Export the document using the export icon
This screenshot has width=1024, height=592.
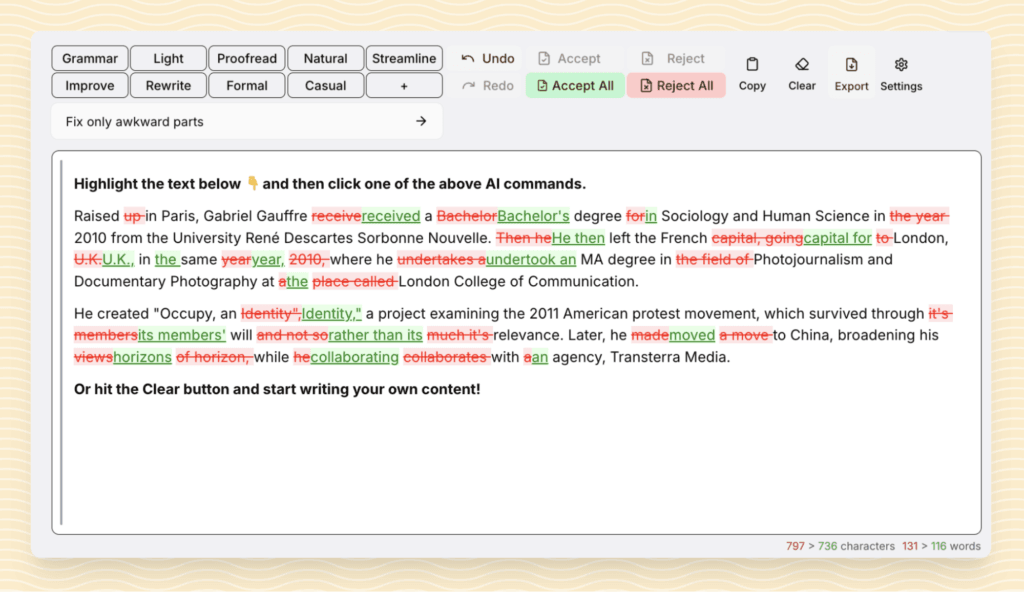click(x=851, y=71)
